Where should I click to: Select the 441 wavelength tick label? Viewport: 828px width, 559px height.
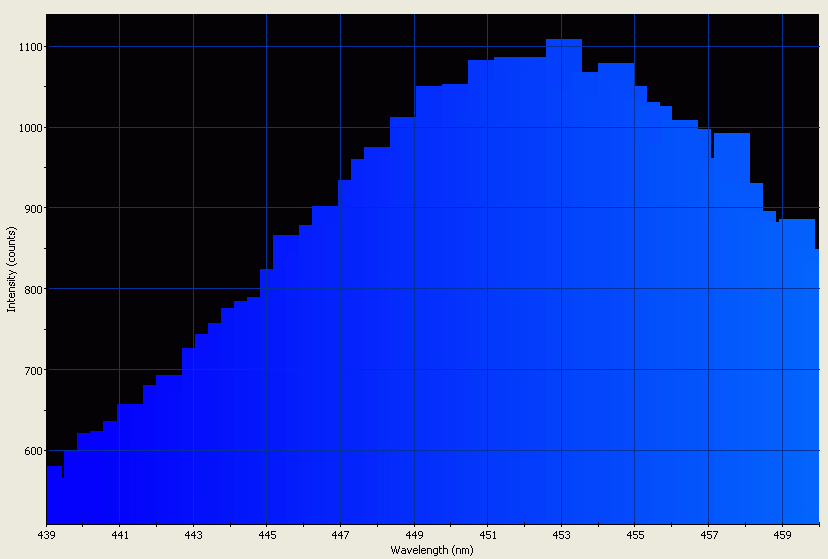[119, 535]
